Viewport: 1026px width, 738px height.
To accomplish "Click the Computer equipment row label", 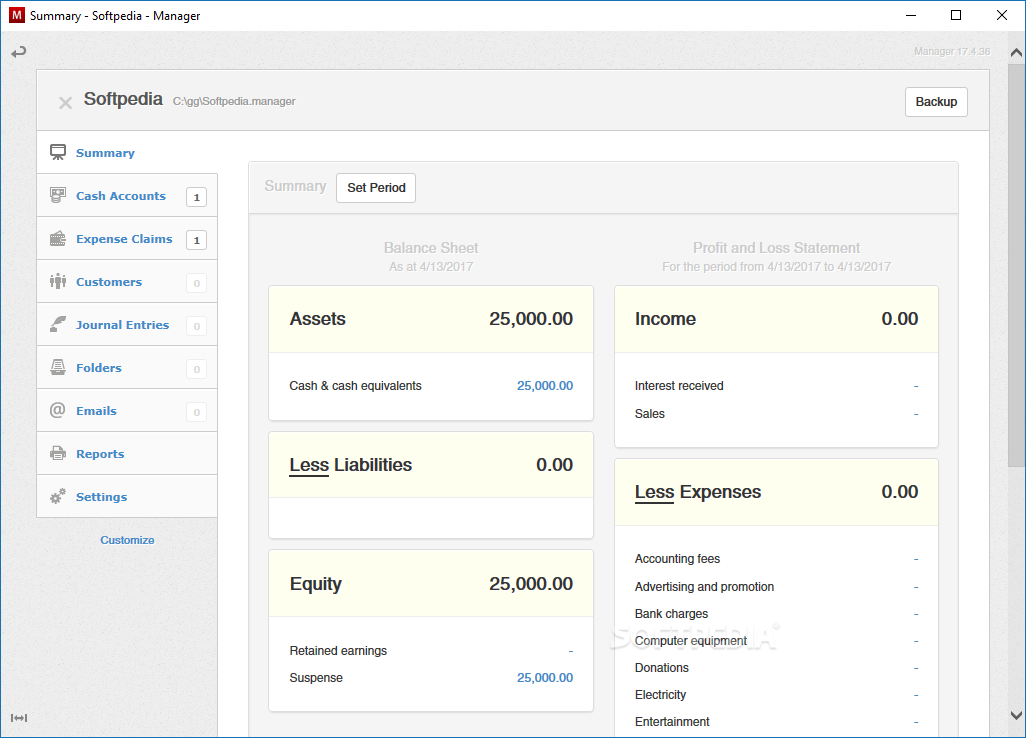I will point(690,641).
